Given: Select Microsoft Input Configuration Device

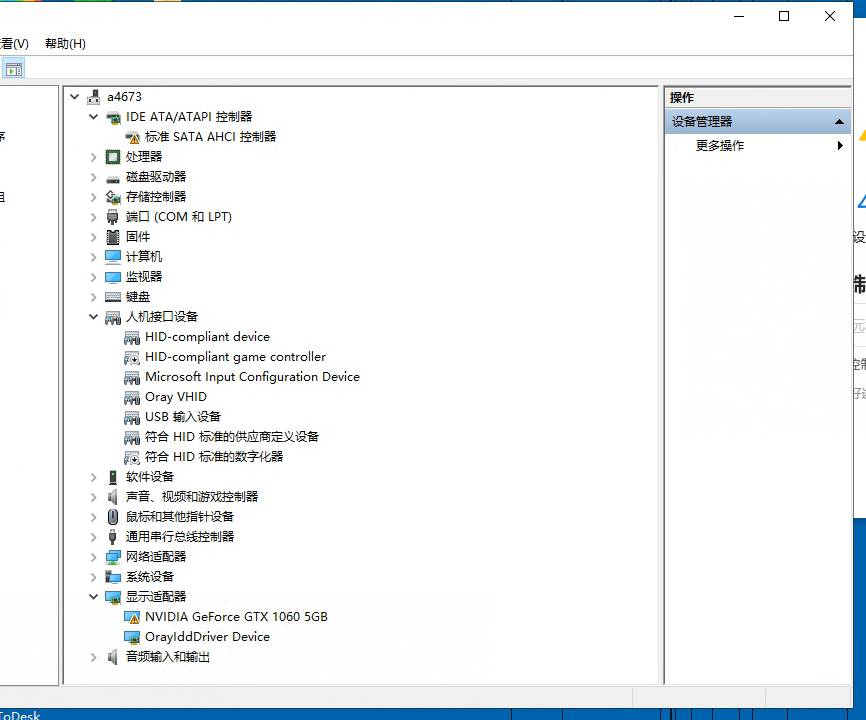Looking at the screenshot, I should click(x=252, y=377).
